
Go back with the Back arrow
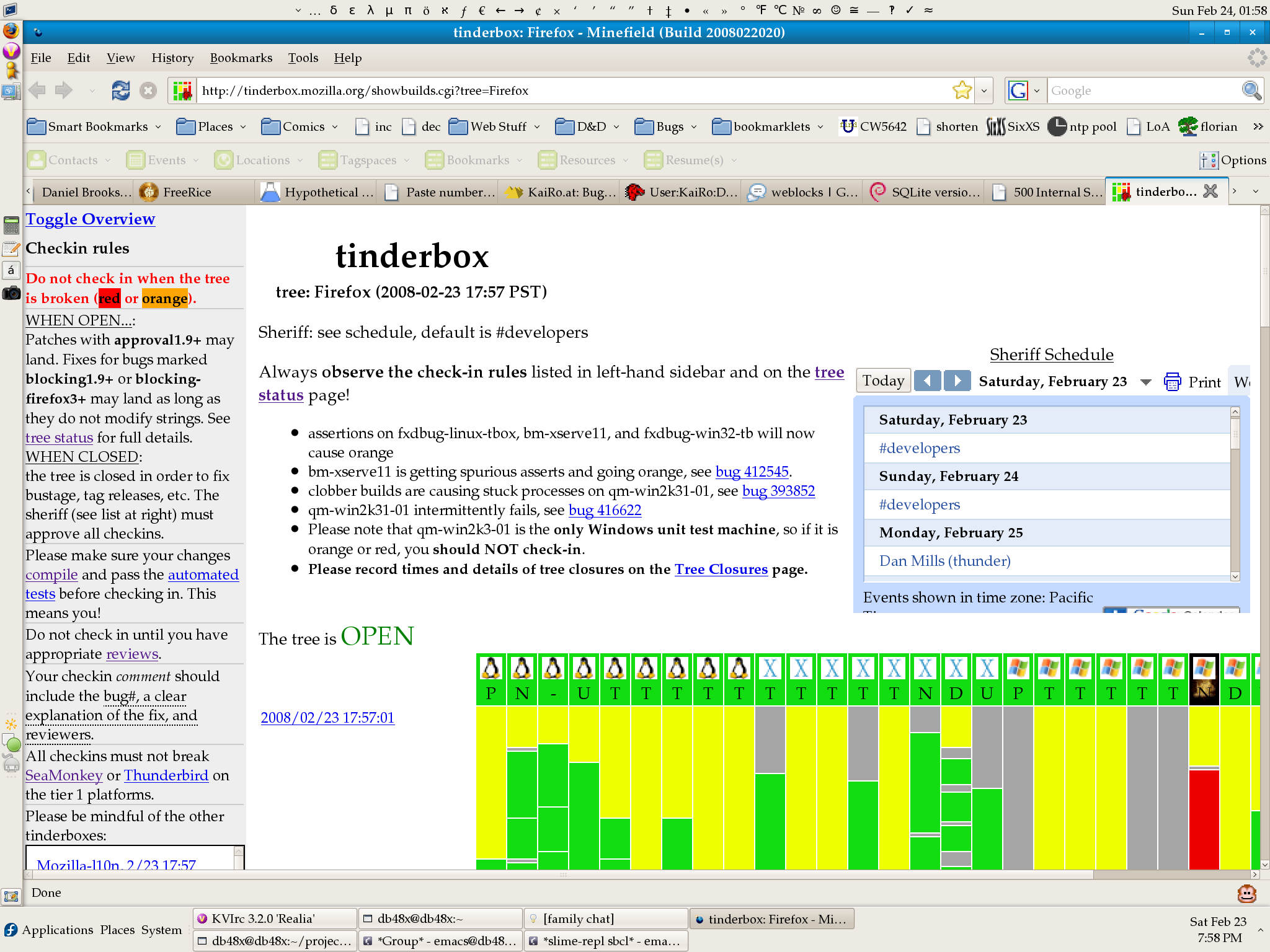point(37,90)
